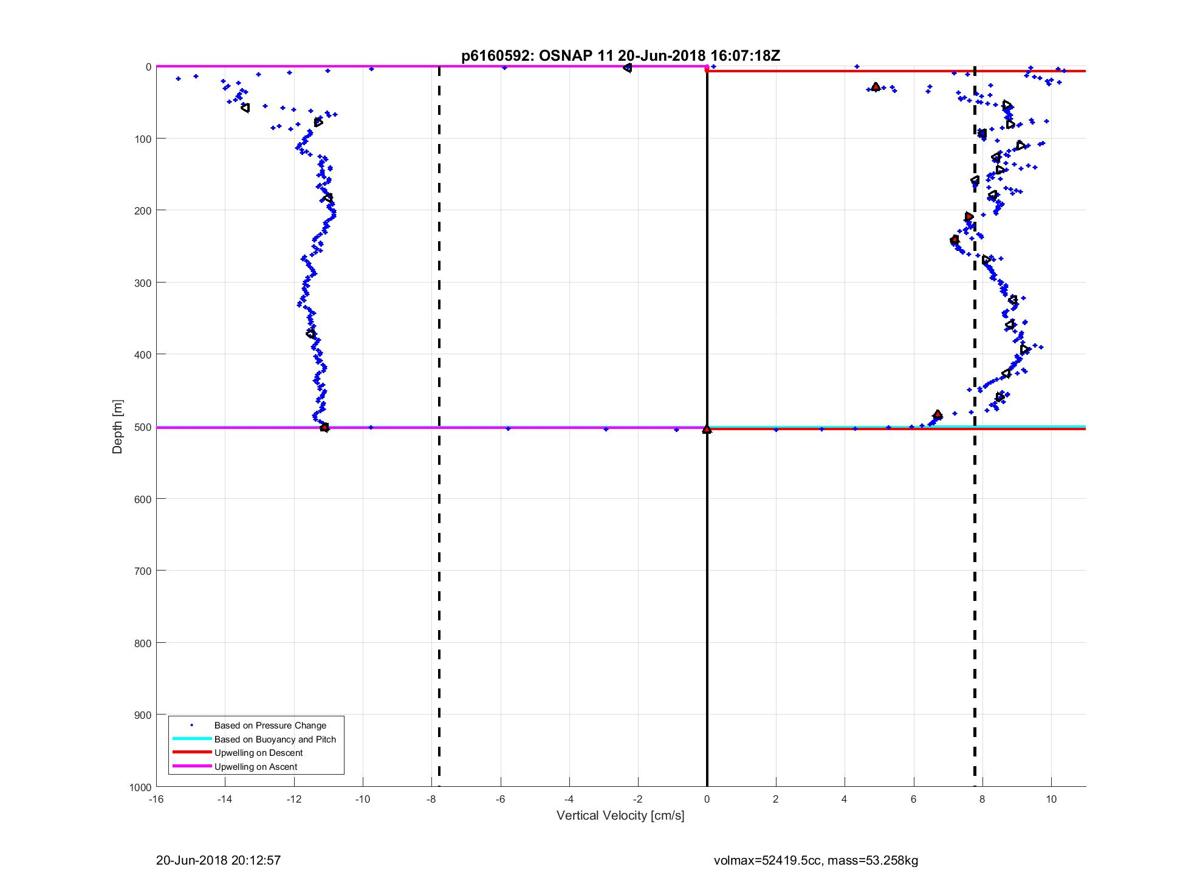Click legend entry 'Upwelling on Descent'
This screenshot has width=1200, height=885.
[258, 753]
